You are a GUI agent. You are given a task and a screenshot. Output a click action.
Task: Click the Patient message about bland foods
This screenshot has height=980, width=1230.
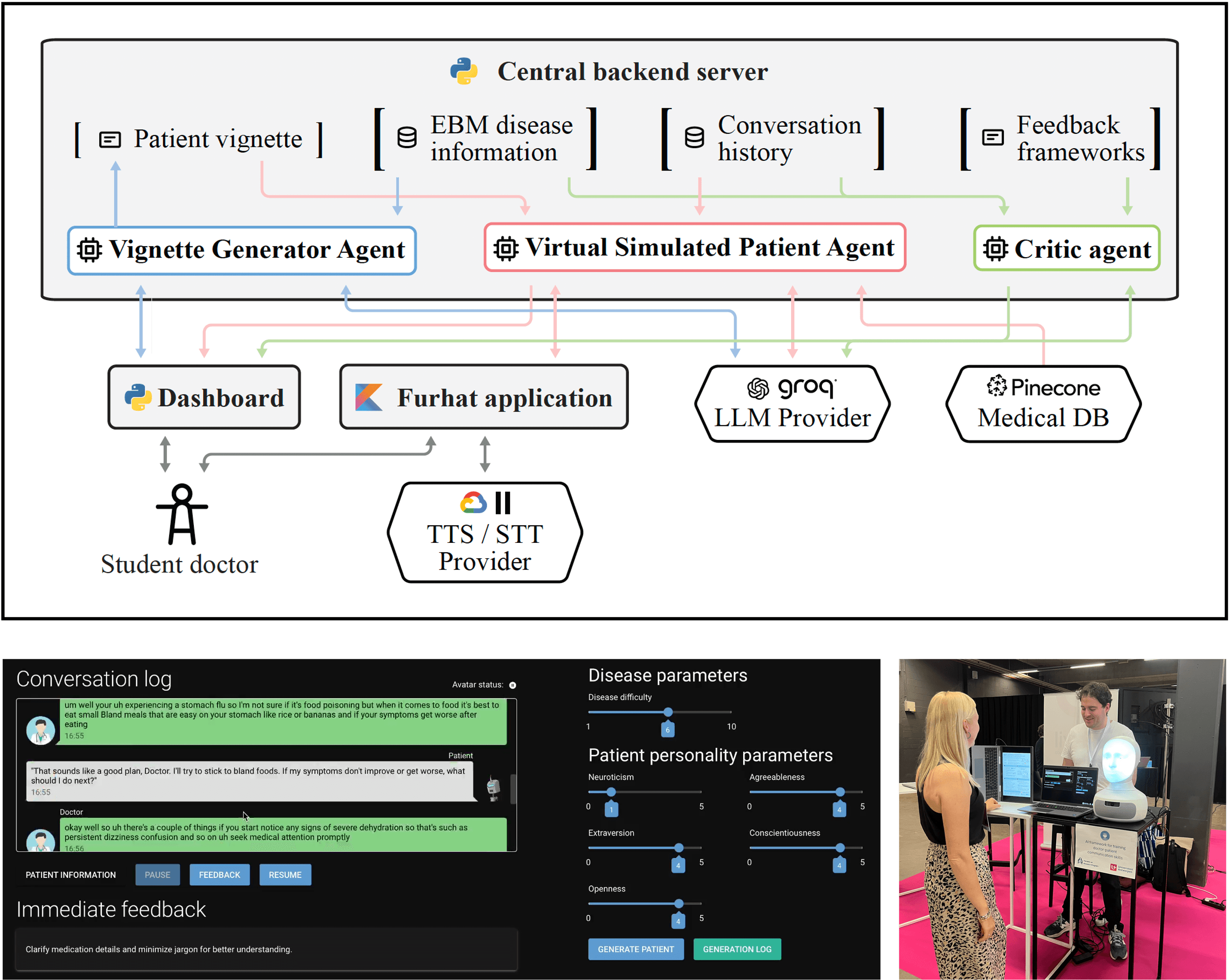251,781
